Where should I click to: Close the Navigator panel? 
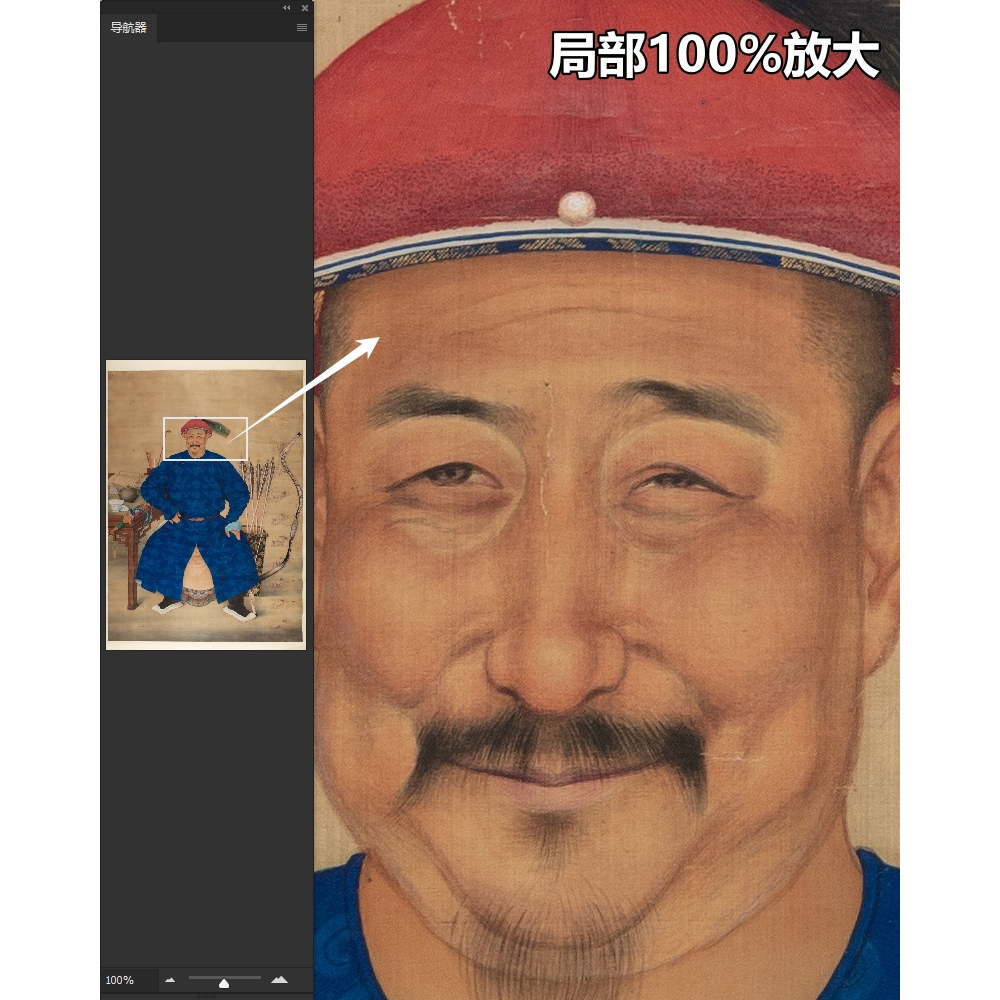[305, 8]
